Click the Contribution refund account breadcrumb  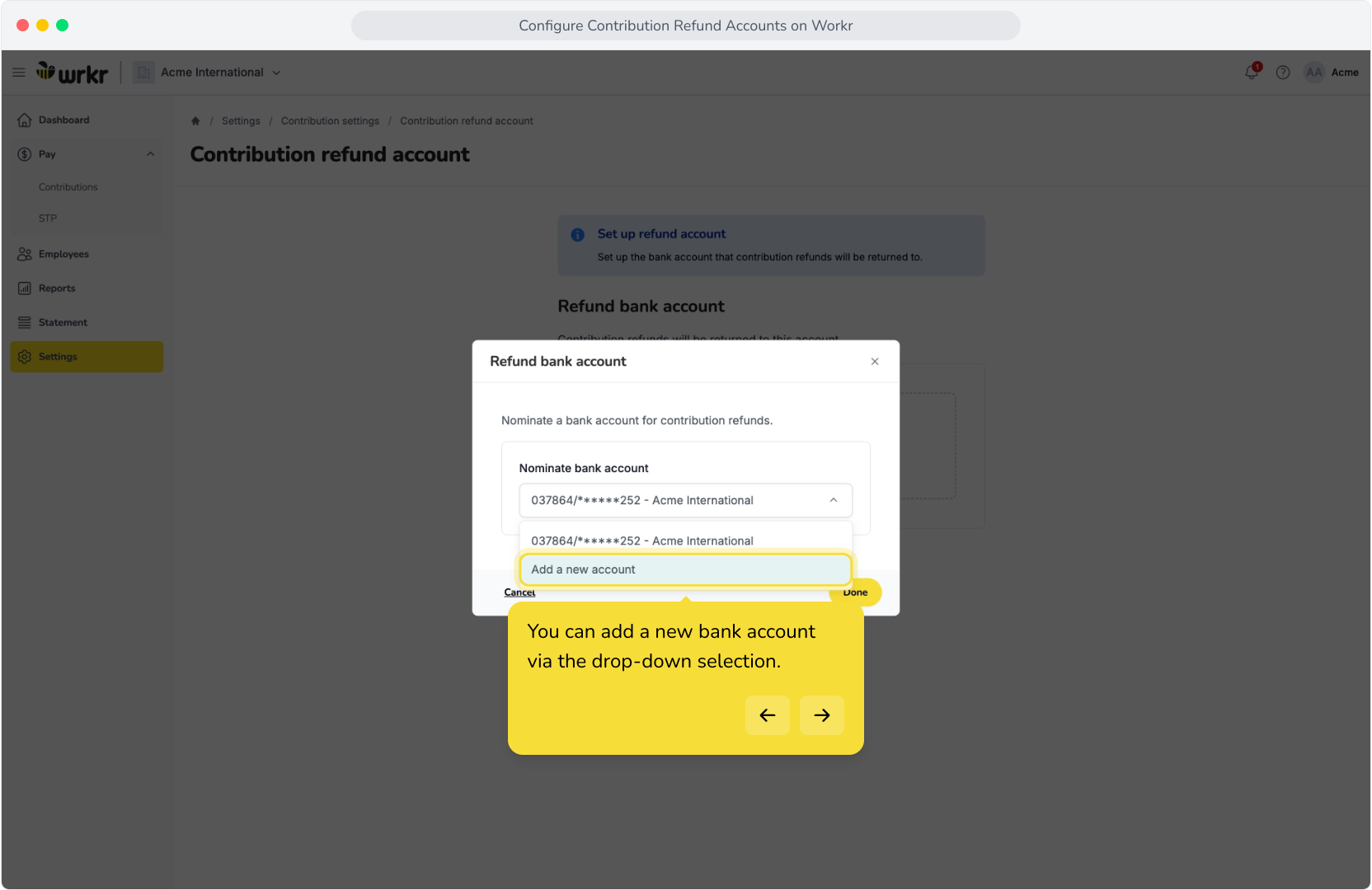click(467, 121)
